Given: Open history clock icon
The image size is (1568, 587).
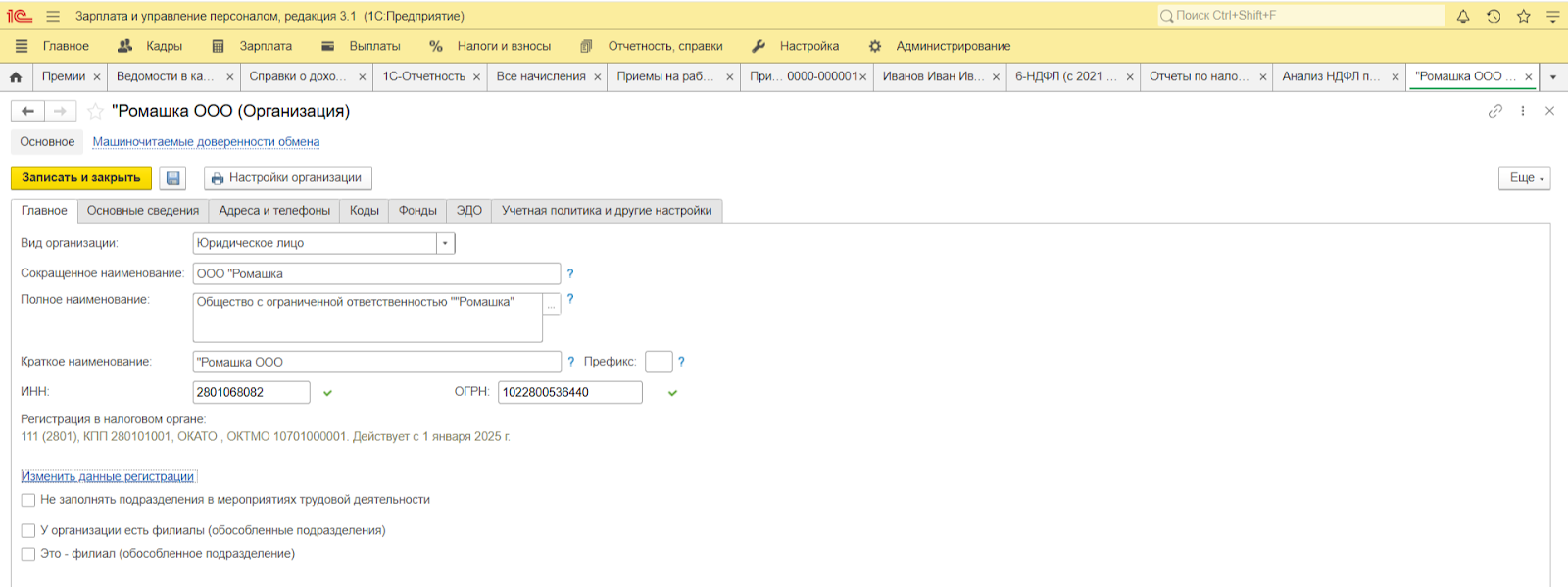Looking at the screenshot, I should (1494, 16).
